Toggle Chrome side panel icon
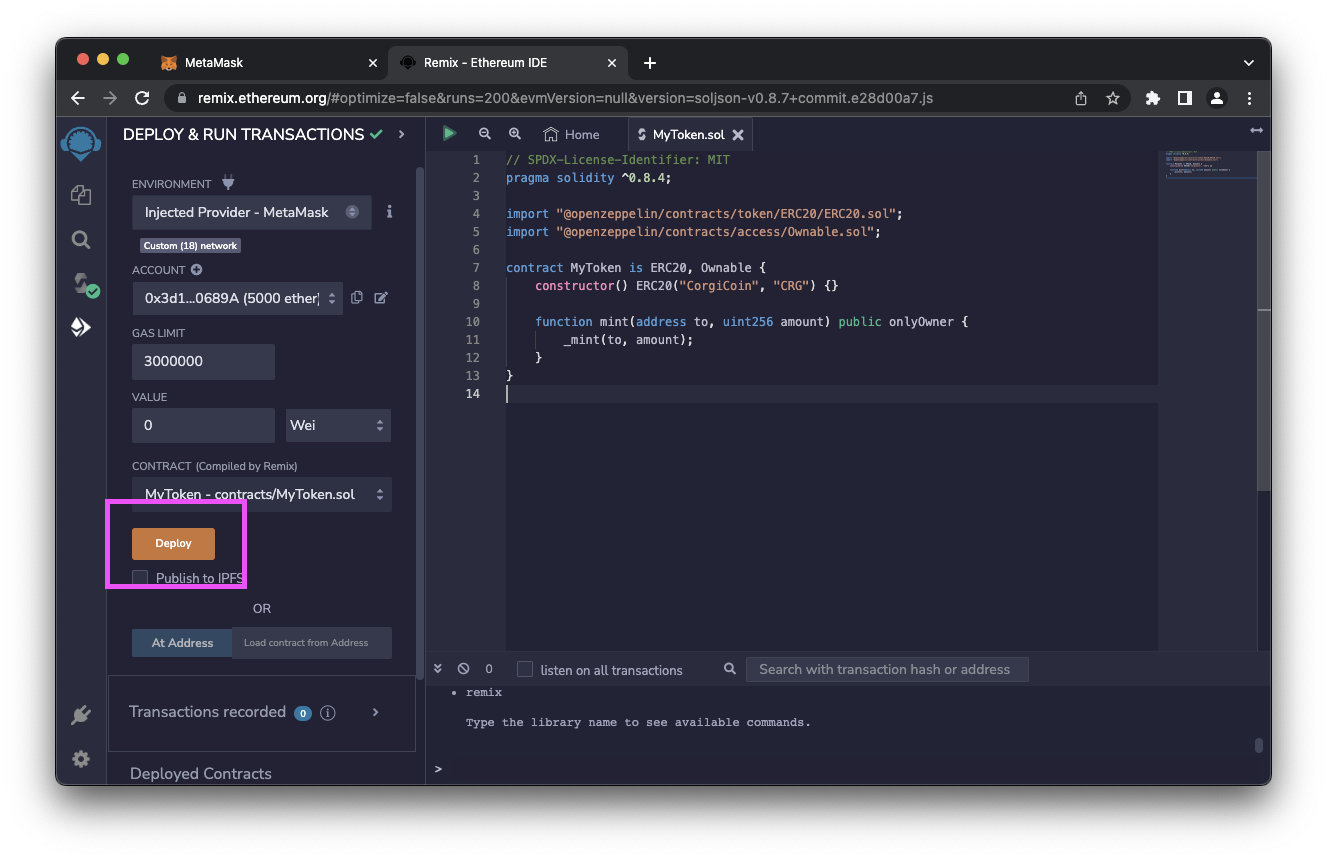The width and height of the screenshot is (1327, 859). (1185, 98)
